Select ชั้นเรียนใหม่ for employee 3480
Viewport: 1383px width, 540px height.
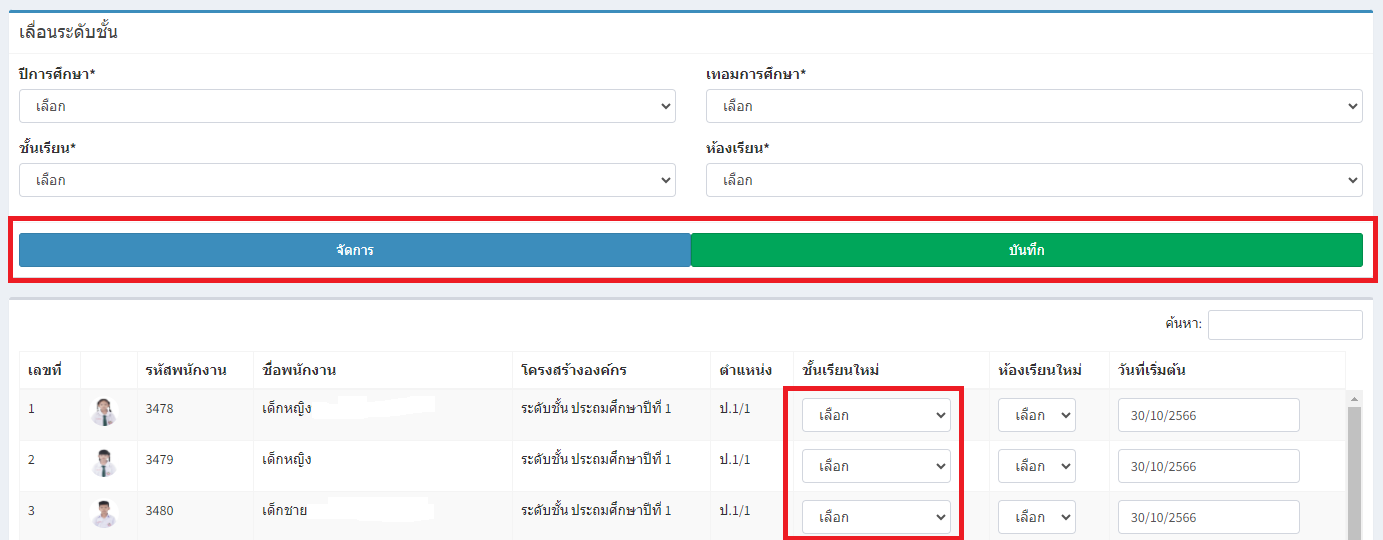pos(876,517)
